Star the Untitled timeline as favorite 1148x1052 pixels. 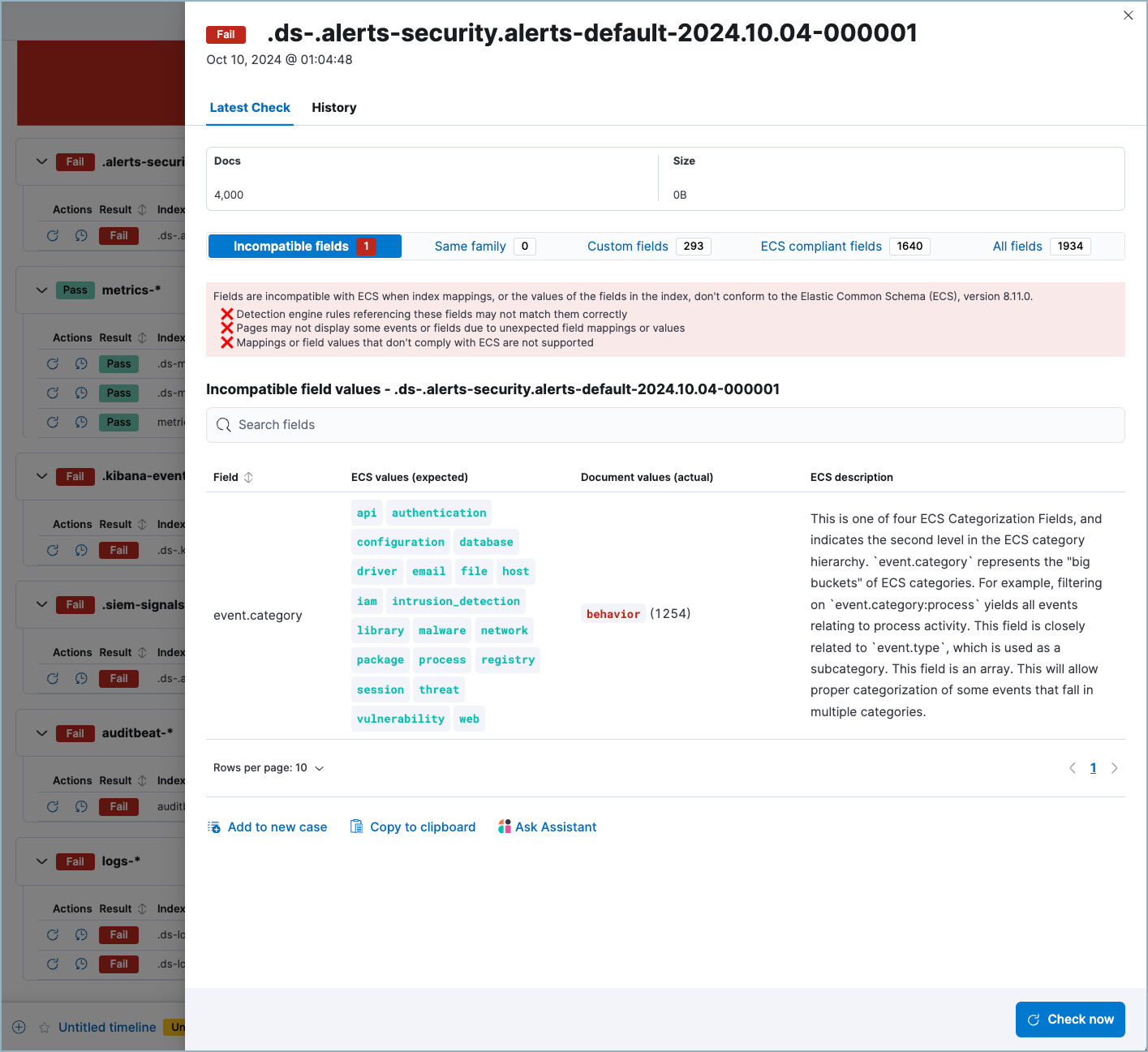tap(42, 1027)
